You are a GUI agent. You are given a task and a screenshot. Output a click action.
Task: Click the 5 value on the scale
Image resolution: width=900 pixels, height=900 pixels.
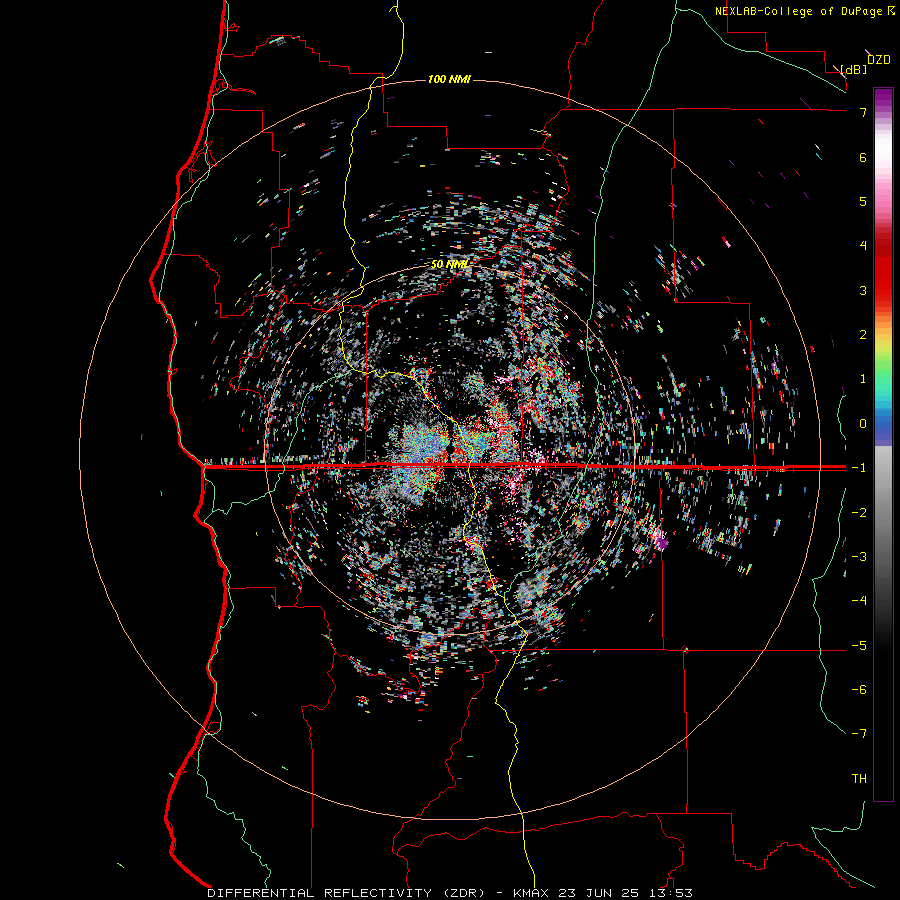pos(863,201)
